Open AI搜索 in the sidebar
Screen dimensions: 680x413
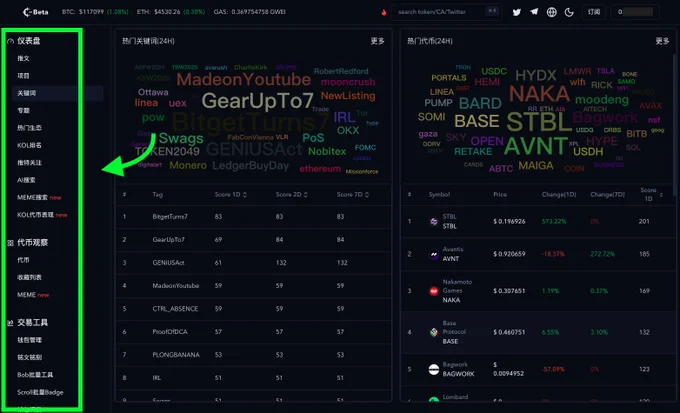(26, 180)
